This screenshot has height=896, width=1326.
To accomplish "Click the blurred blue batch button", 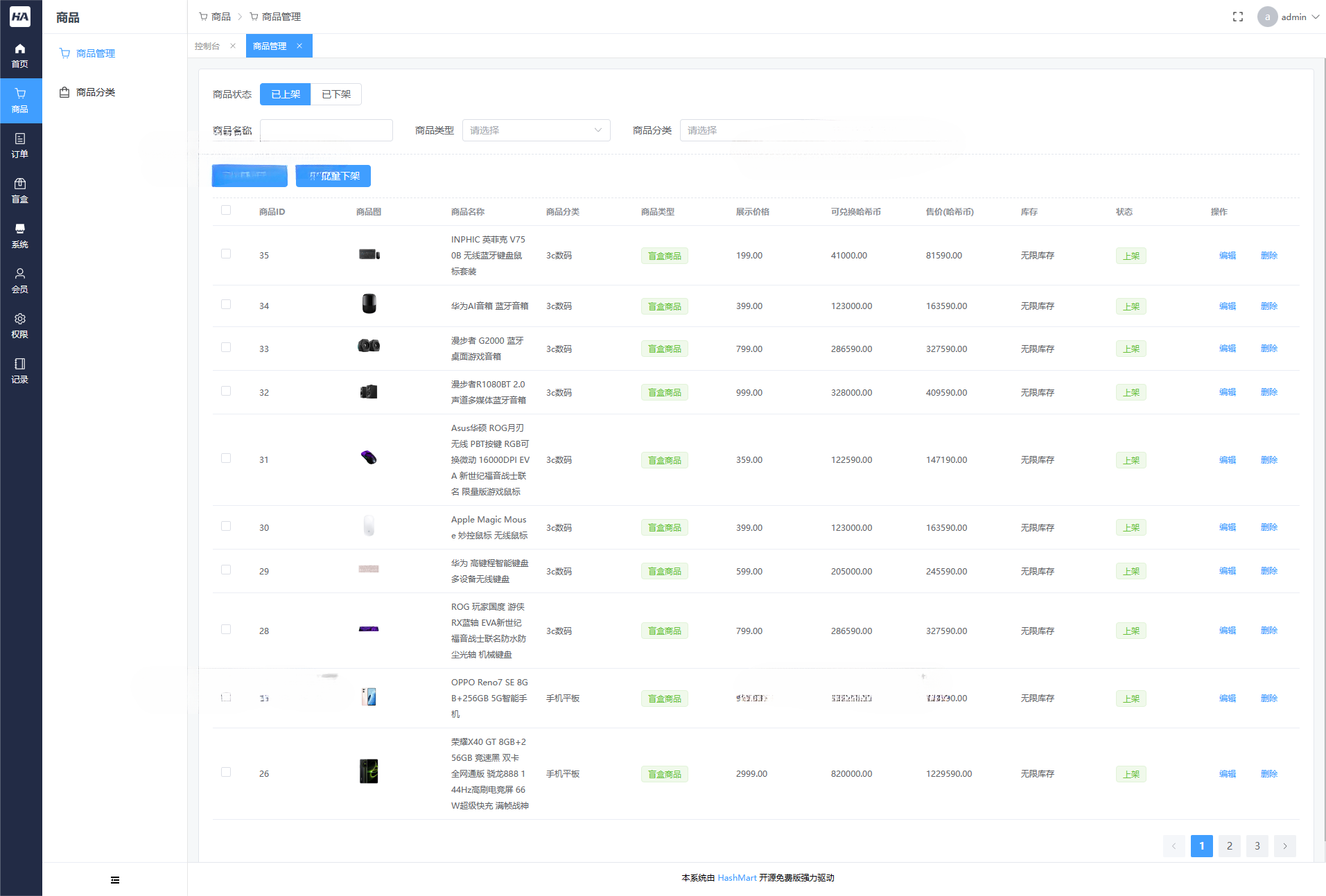I will pyautogui.click(x=250, y=176).
